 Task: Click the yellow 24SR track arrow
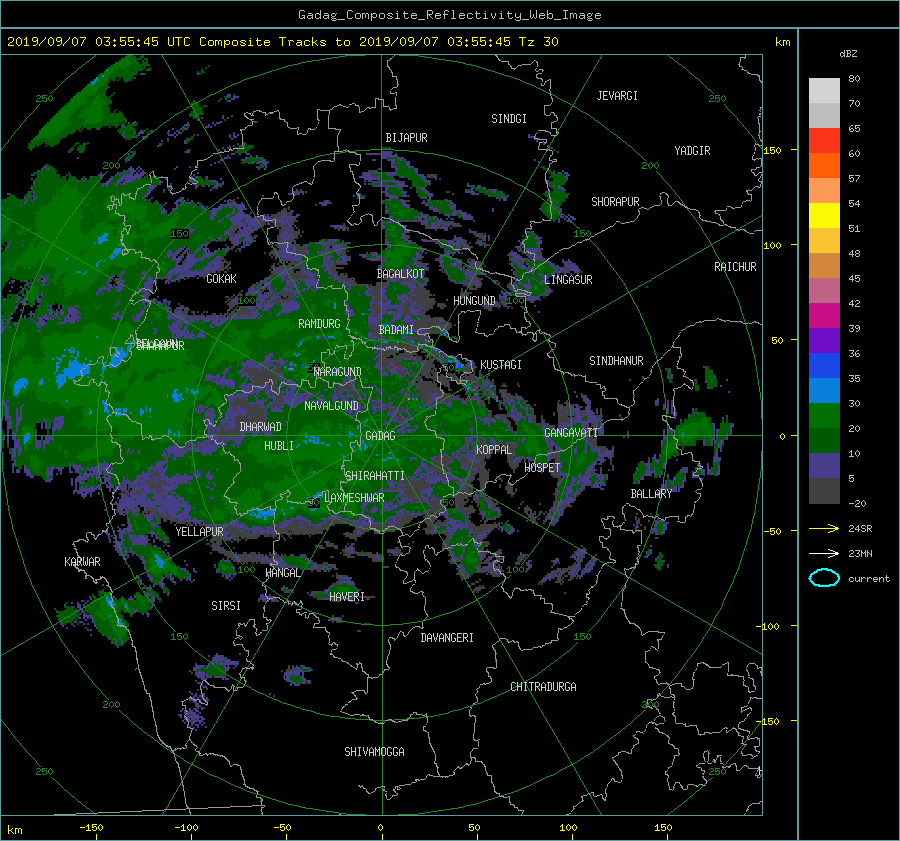(x=824, y=528)
